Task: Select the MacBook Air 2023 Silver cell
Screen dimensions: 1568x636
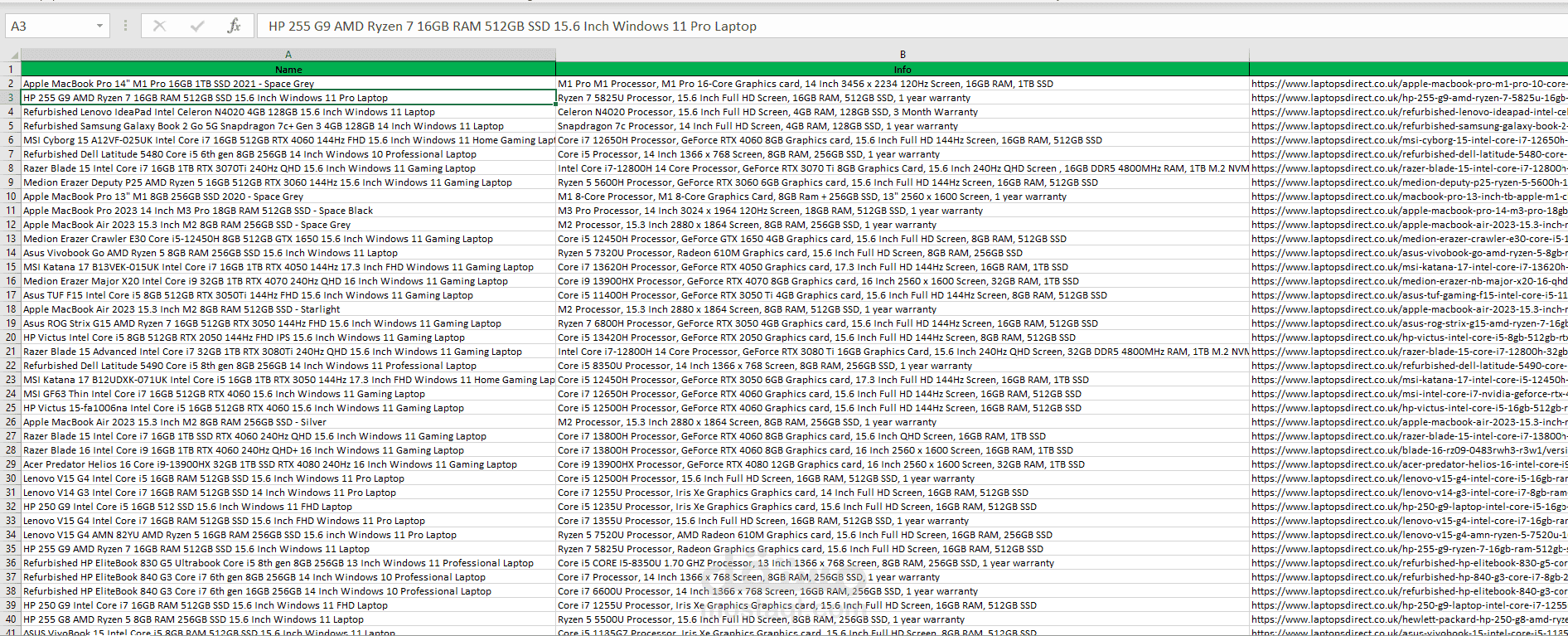Action: (288, 422)
